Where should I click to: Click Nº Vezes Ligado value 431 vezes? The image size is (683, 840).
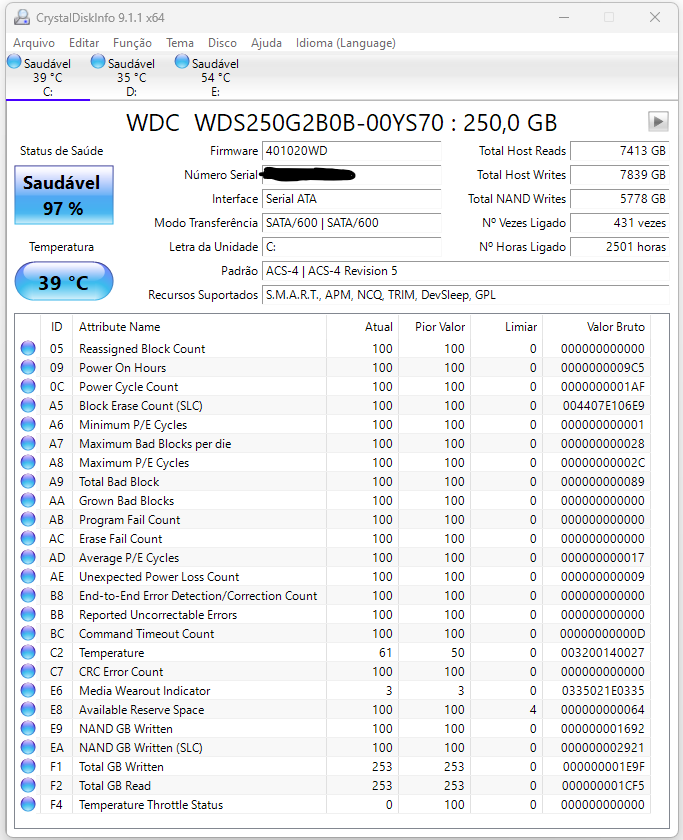click(620, 223)
